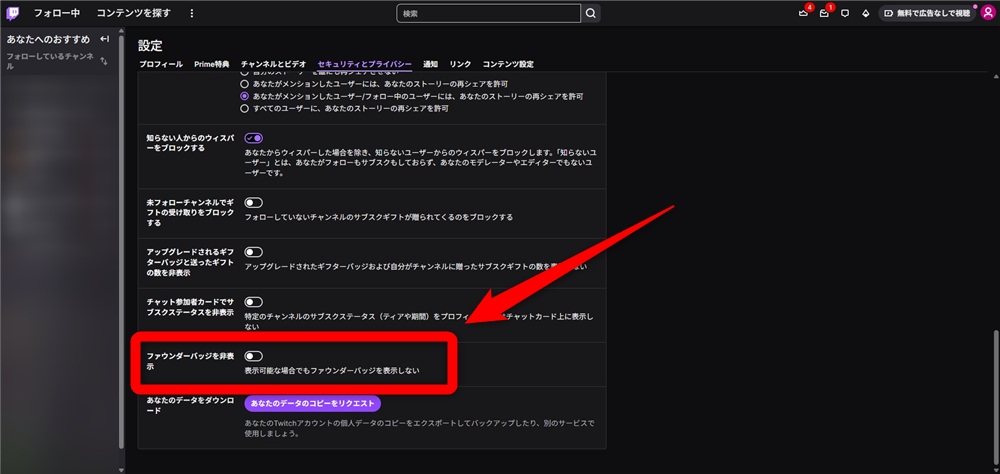Enable ファウンダーバッジを非表示 switch
Viewport: 1000px width, 474px height.
point(254,356)
